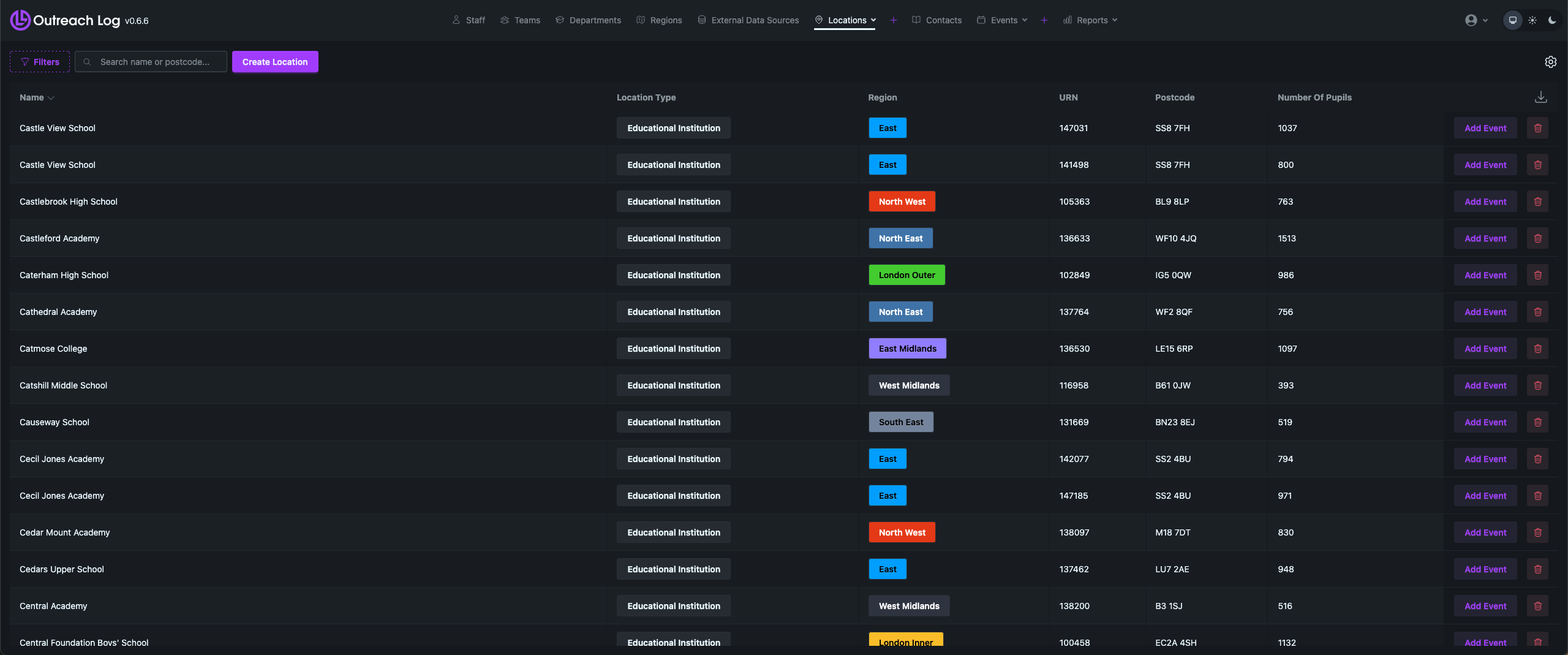Click the trash icon for Central Academy
This screenshot has width=1568, height=655.
(1537, 606)
